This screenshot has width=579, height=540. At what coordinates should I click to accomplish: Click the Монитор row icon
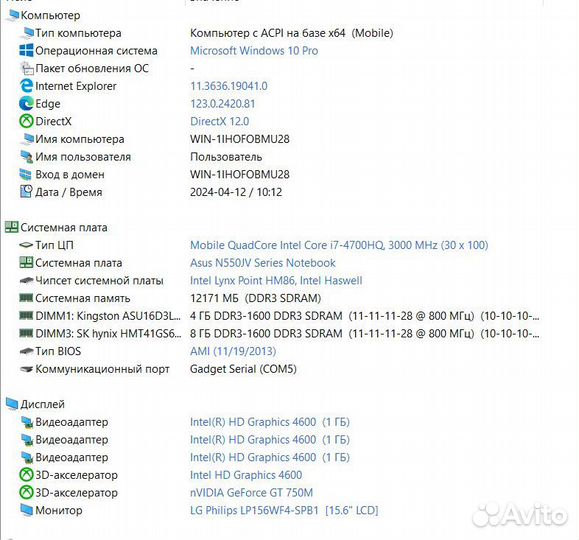pyautogui.click(x=27, y=510)
